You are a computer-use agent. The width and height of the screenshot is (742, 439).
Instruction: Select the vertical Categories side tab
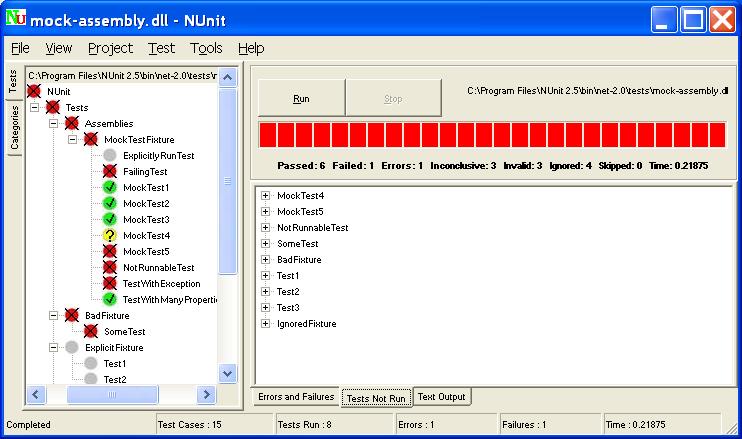(15, 127)
